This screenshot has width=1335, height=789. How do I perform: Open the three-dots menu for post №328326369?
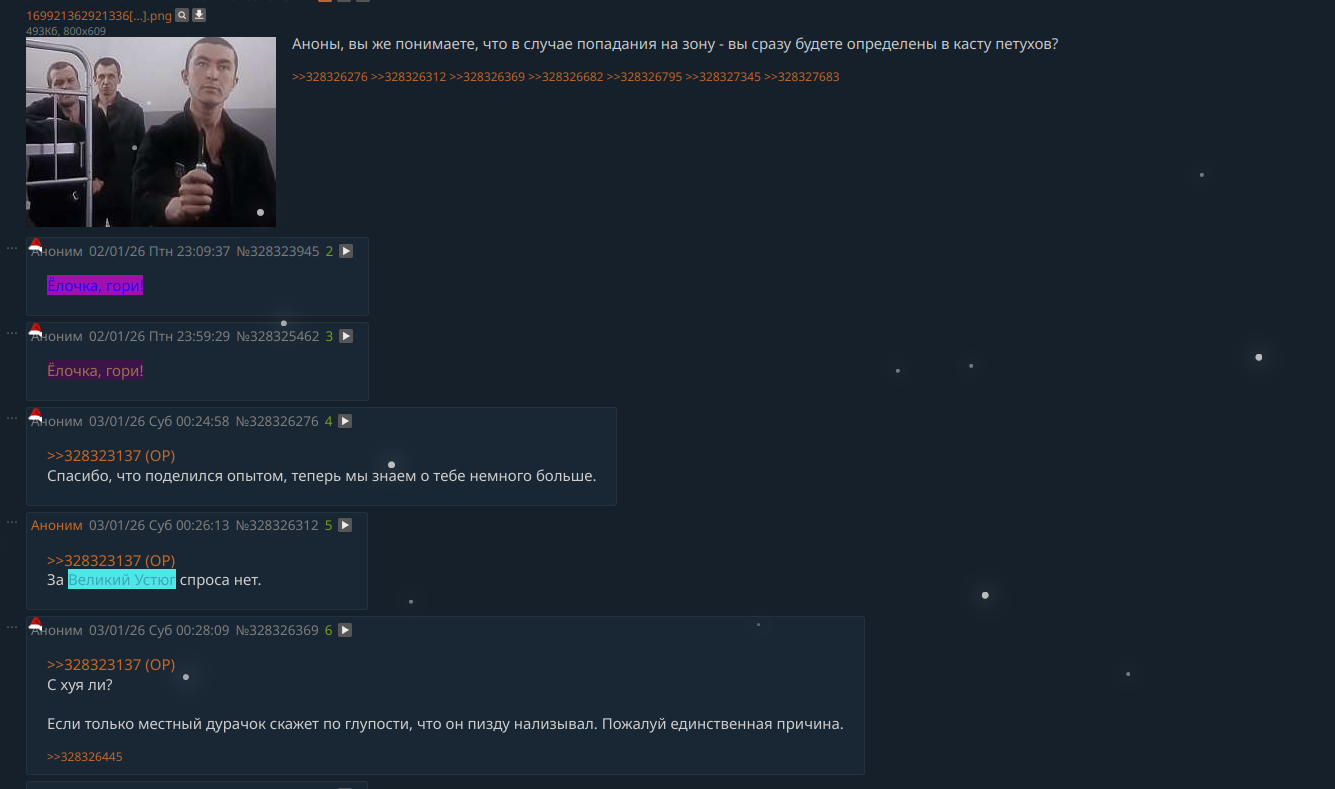pos(12,626)
